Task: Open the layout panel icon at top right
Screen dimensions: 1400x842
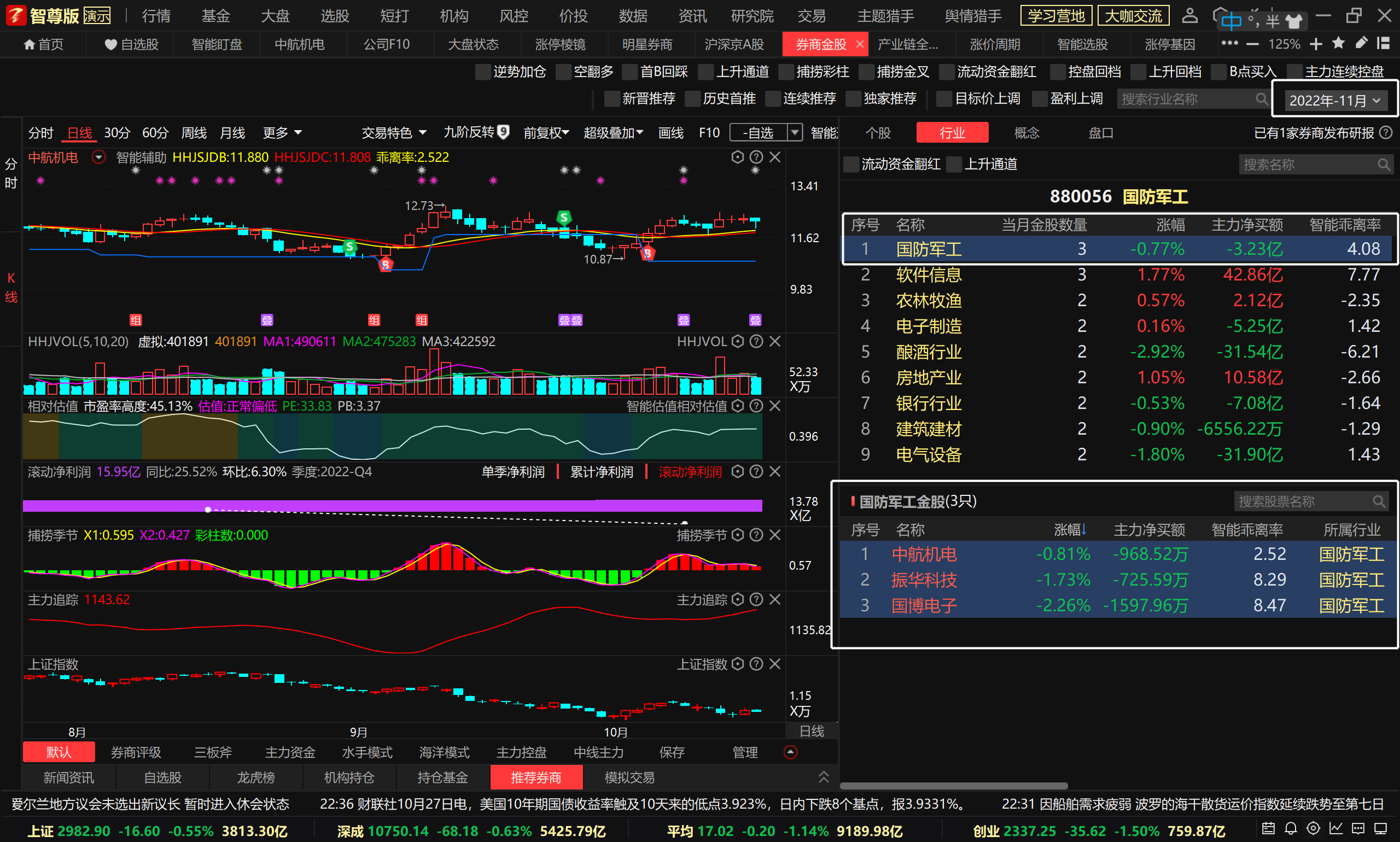Action: click(x=1383, y=43)
